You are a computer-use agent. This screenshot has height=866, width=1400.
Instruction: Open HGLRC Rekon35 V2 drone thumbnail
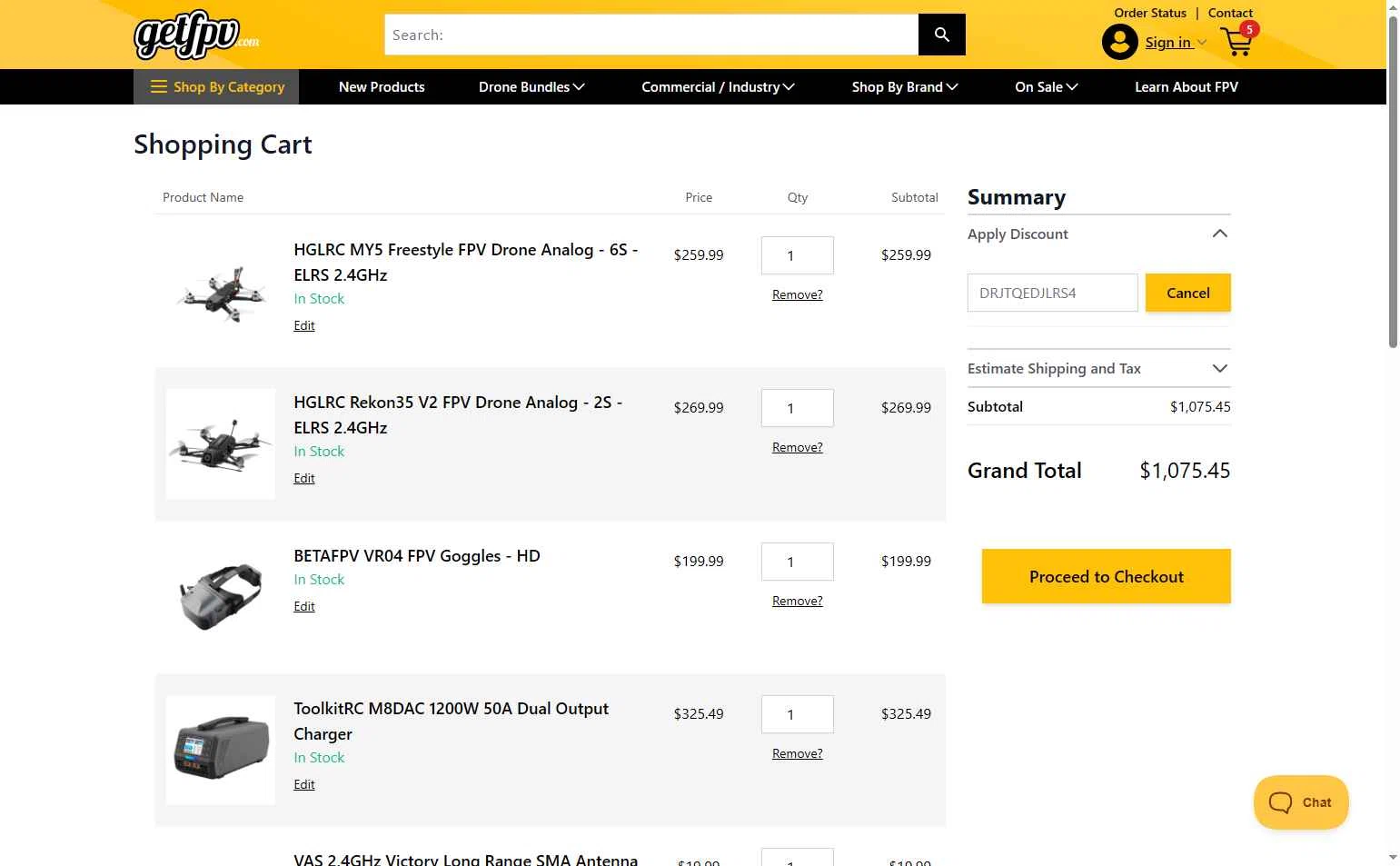tap(221, 444)
